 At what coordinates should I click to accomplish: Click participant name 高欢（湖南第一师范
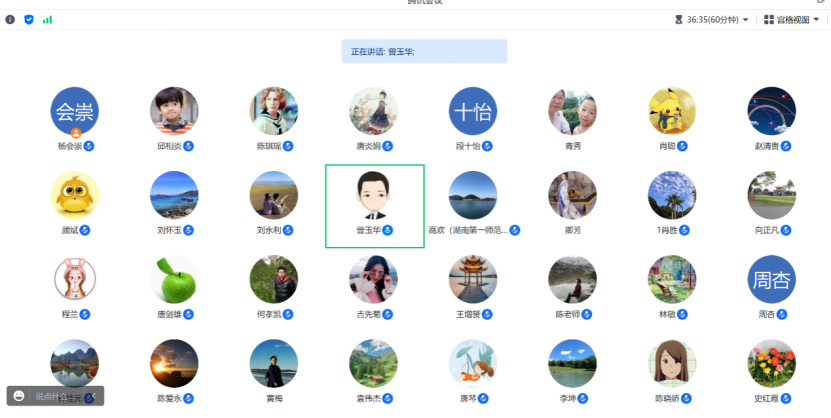[x=467, y=230]
